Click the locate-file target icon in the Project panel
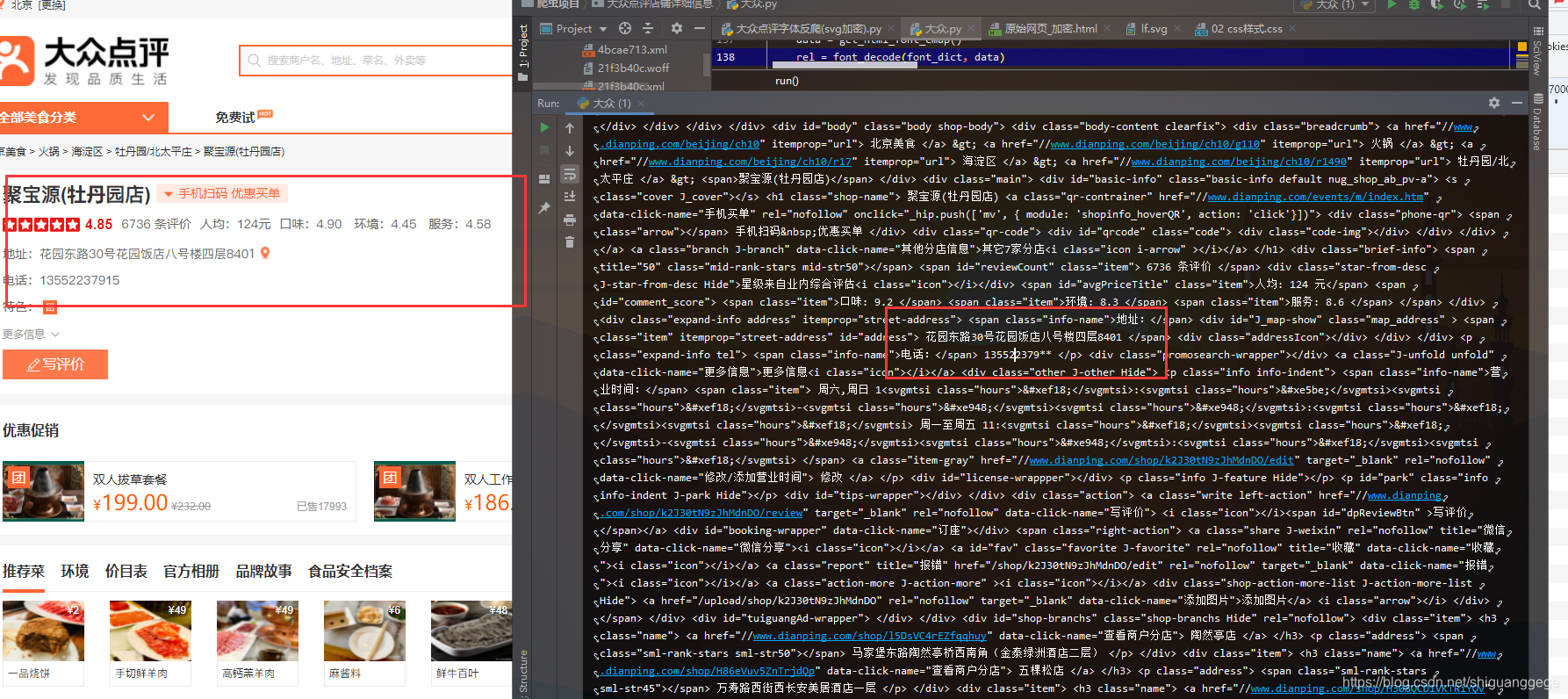 [x=625, y=28]
